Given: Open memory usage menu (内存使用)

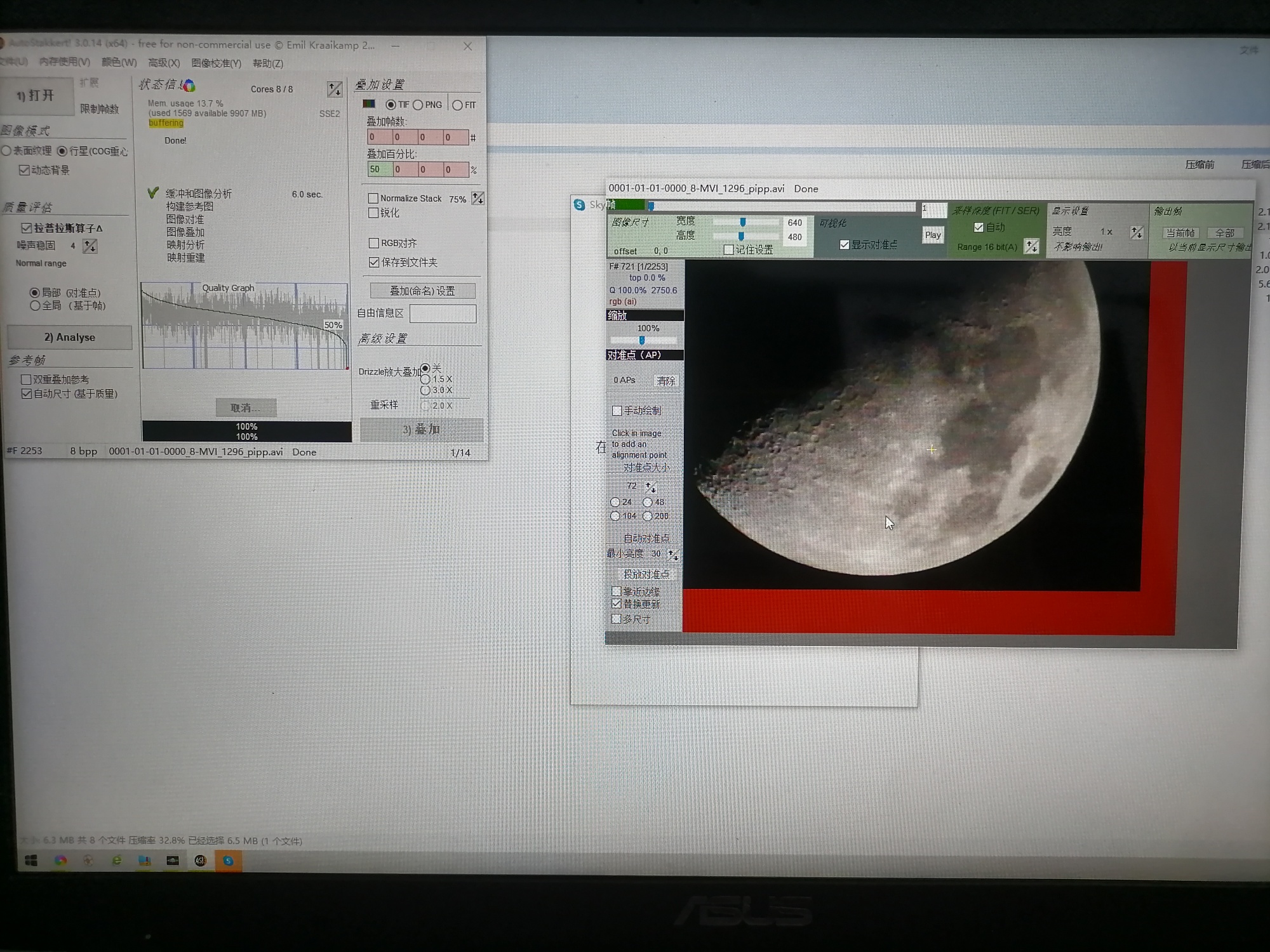Looking at the screenshot, I should pos(64,62).
